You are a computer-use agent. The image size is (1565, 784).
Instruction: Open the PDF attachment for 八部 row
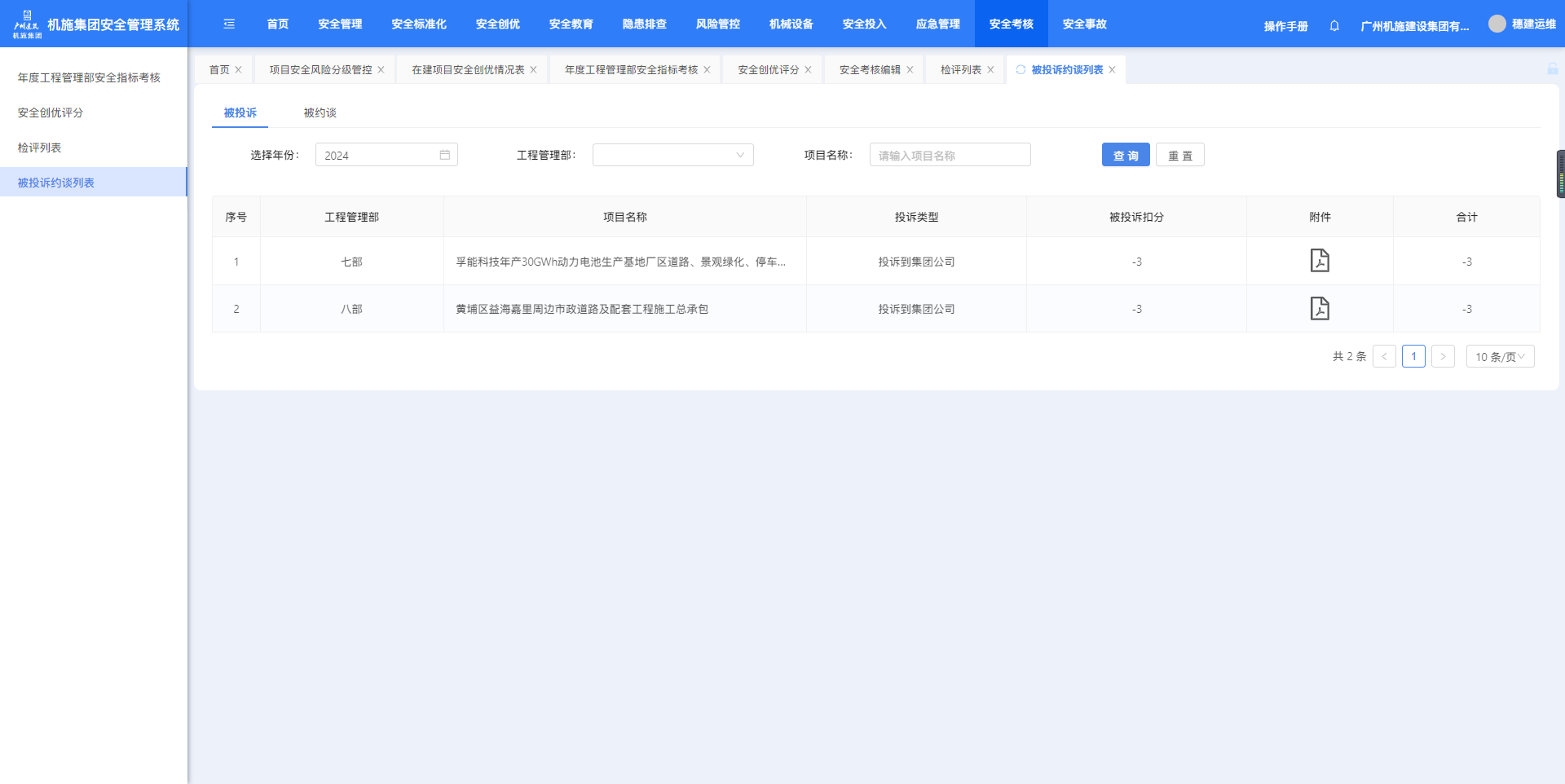pyautogui.click(x=1319, y=309)
